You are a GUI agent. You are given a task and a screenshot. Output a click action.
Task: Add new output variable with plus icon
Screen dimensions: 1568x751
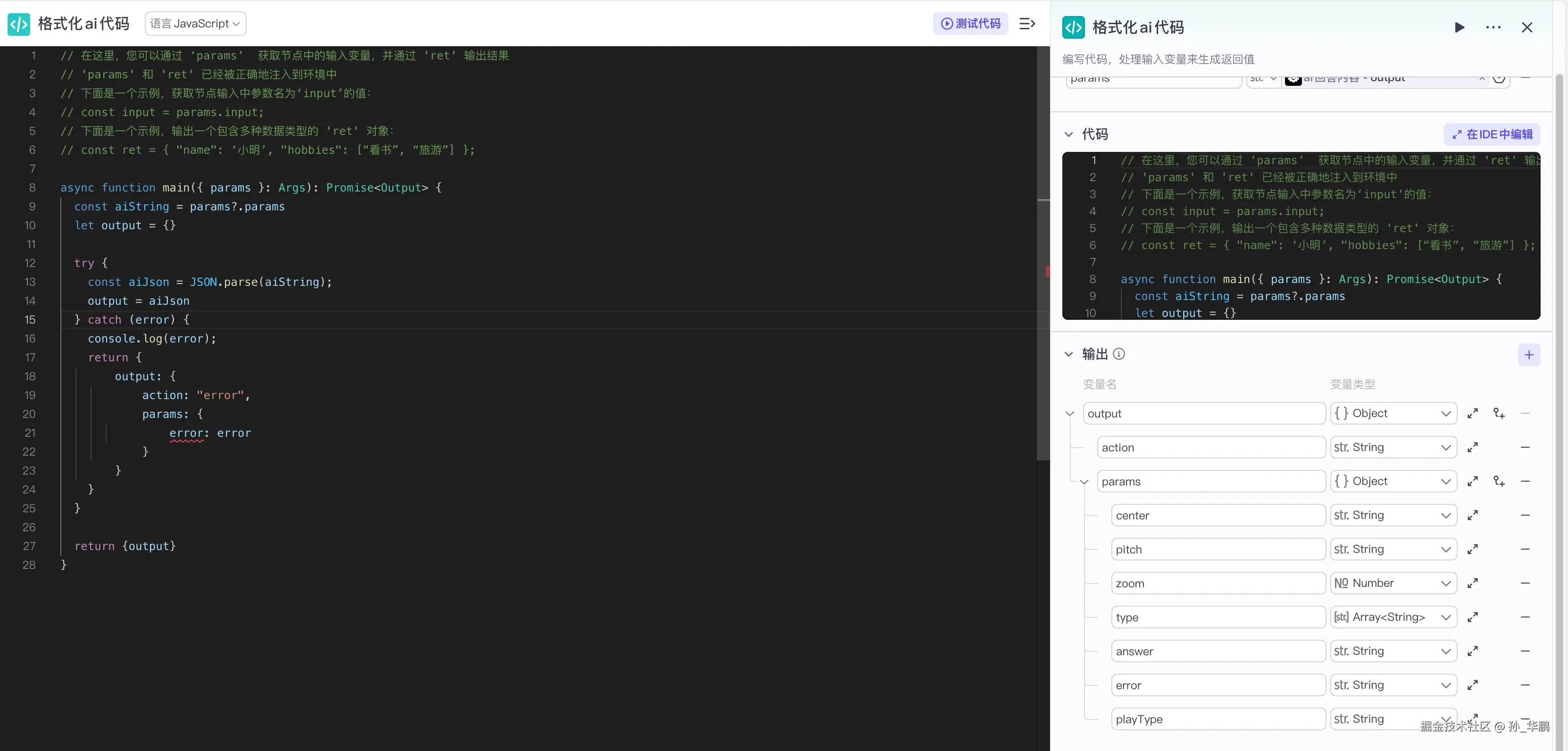click(x=1528, y=355)
